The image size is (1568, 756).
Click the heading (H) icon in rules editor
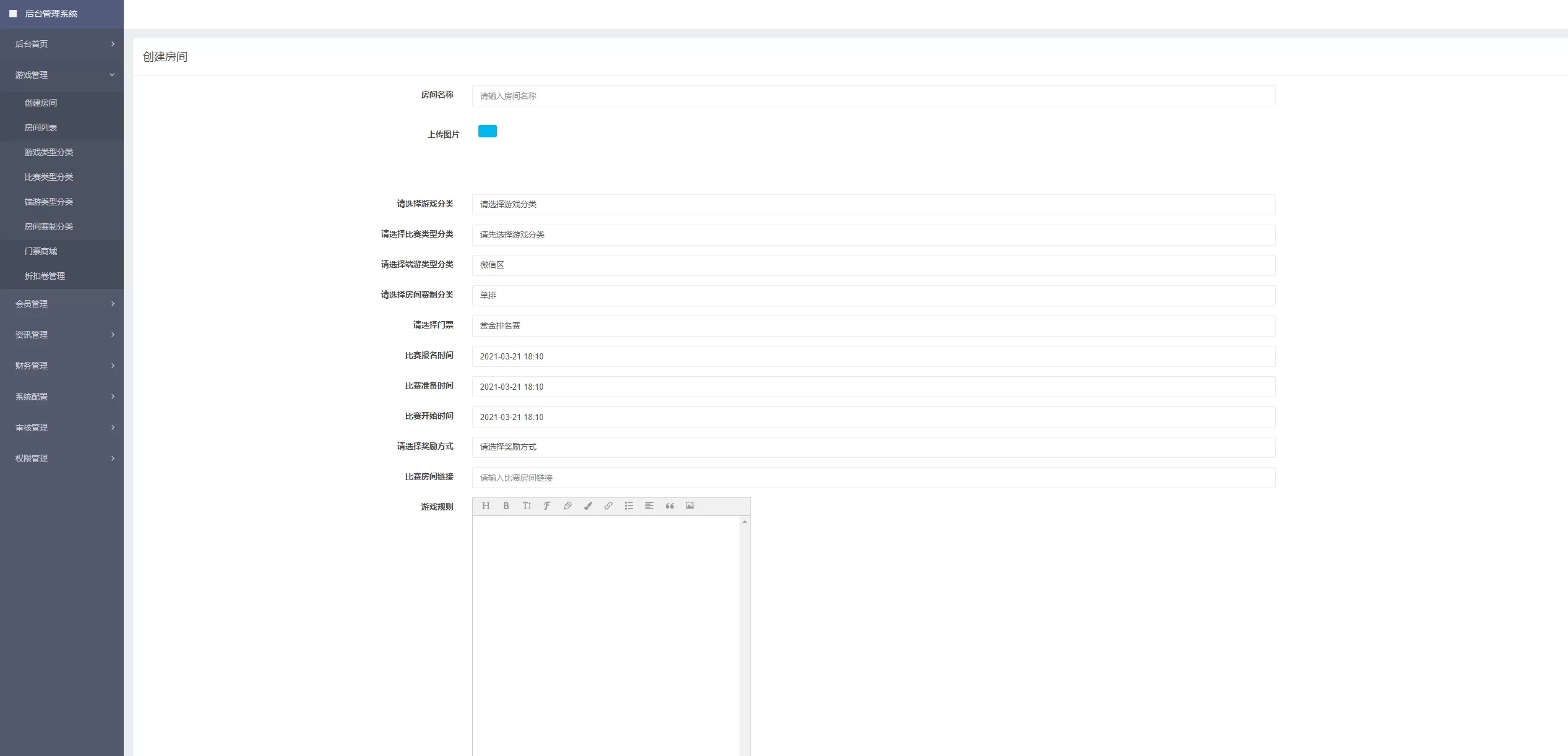click(x=486, y=506)
